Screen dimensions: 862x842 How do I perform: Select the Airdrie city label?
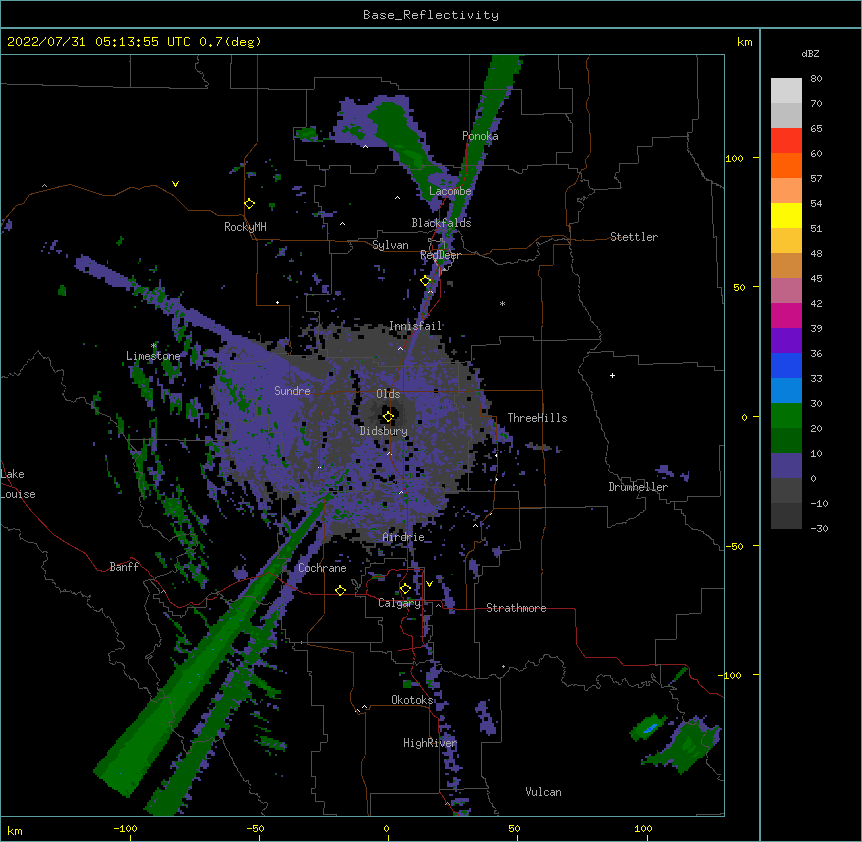[x=404, y=537]
